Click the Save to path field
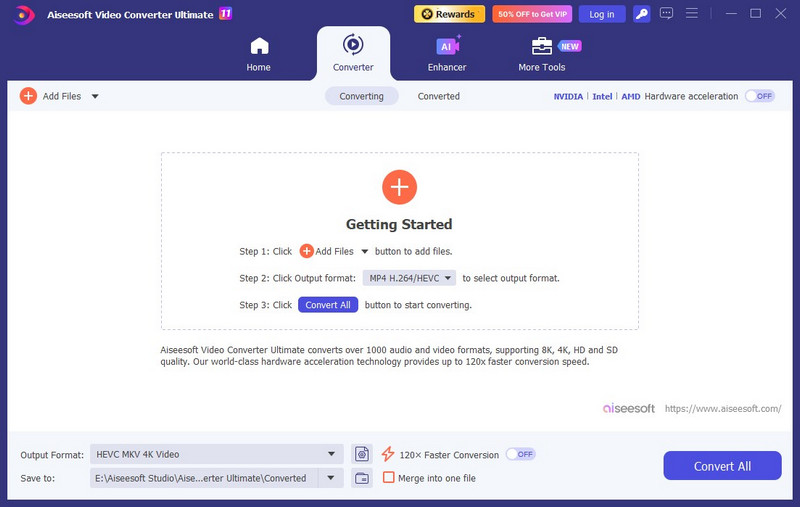 point(204,478)
